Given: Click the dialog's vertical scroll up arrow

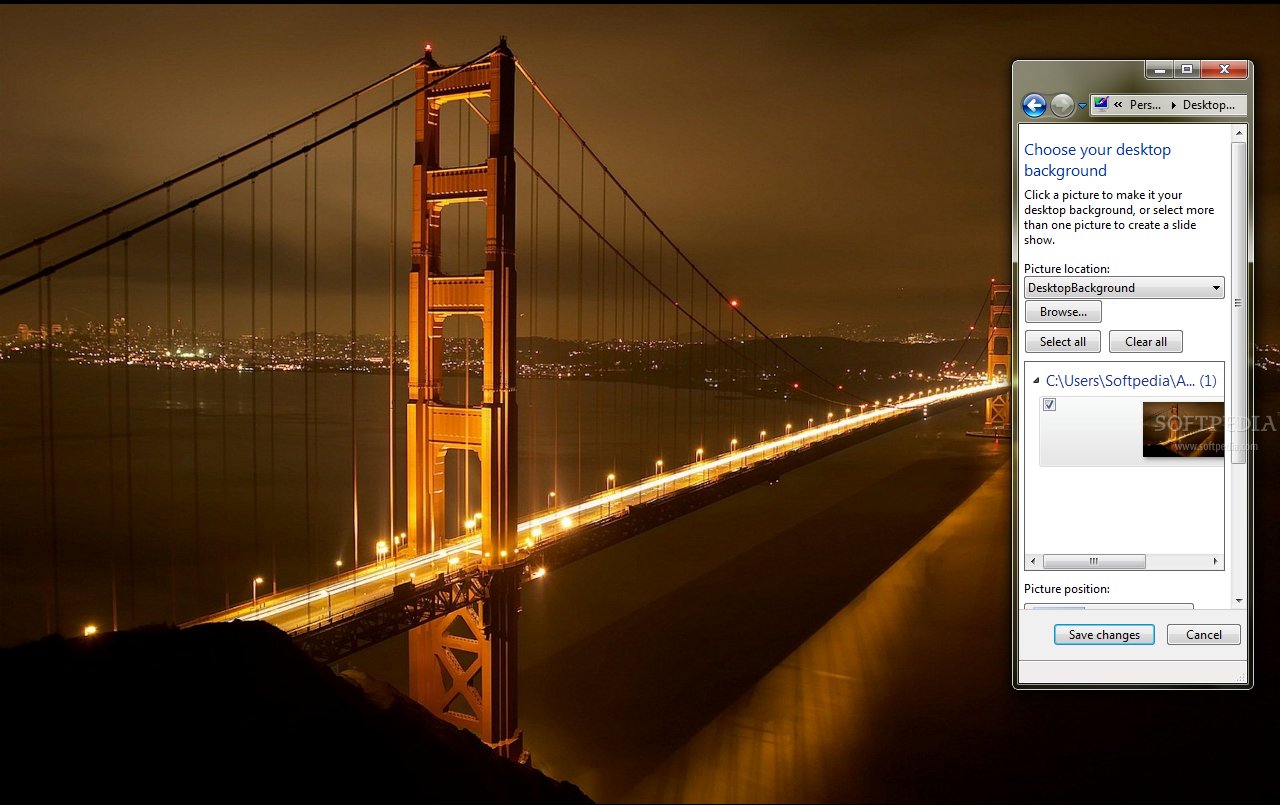Looking at the screenshot, I should (1239, 133).
